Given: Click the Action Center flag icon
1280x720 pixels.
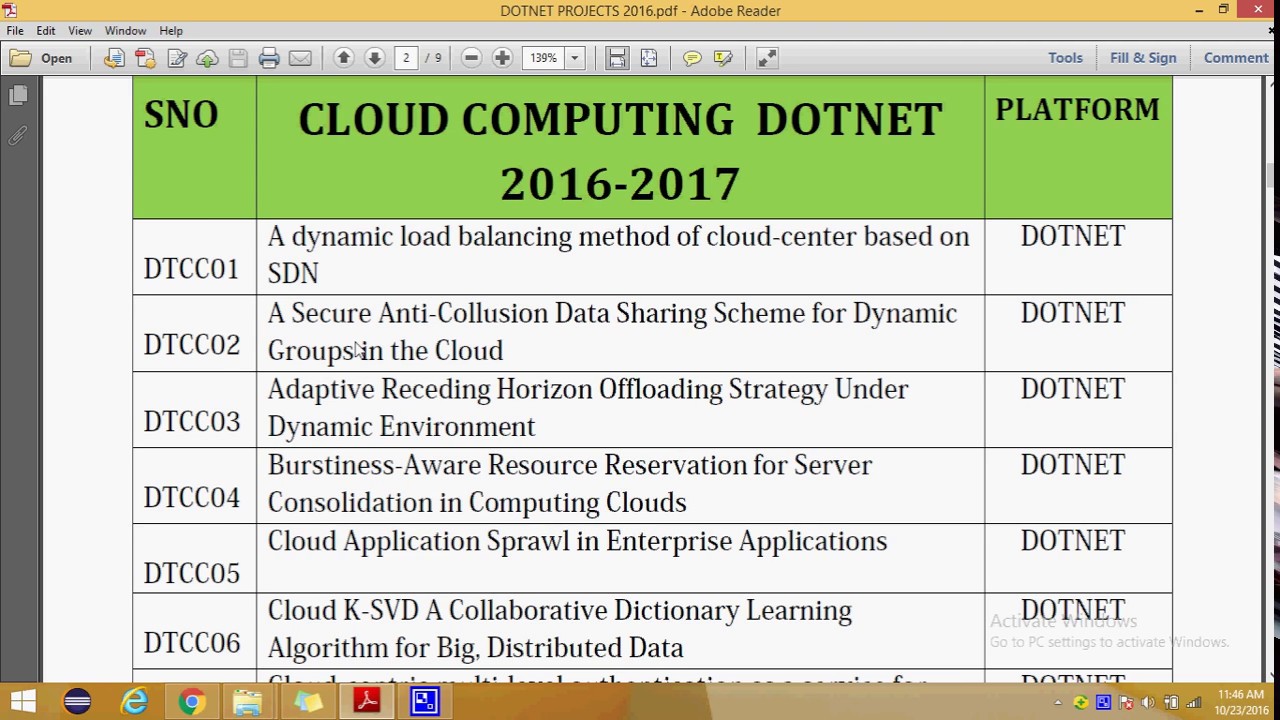Looking at the screenshot, I should click(x=1126, y=703).
